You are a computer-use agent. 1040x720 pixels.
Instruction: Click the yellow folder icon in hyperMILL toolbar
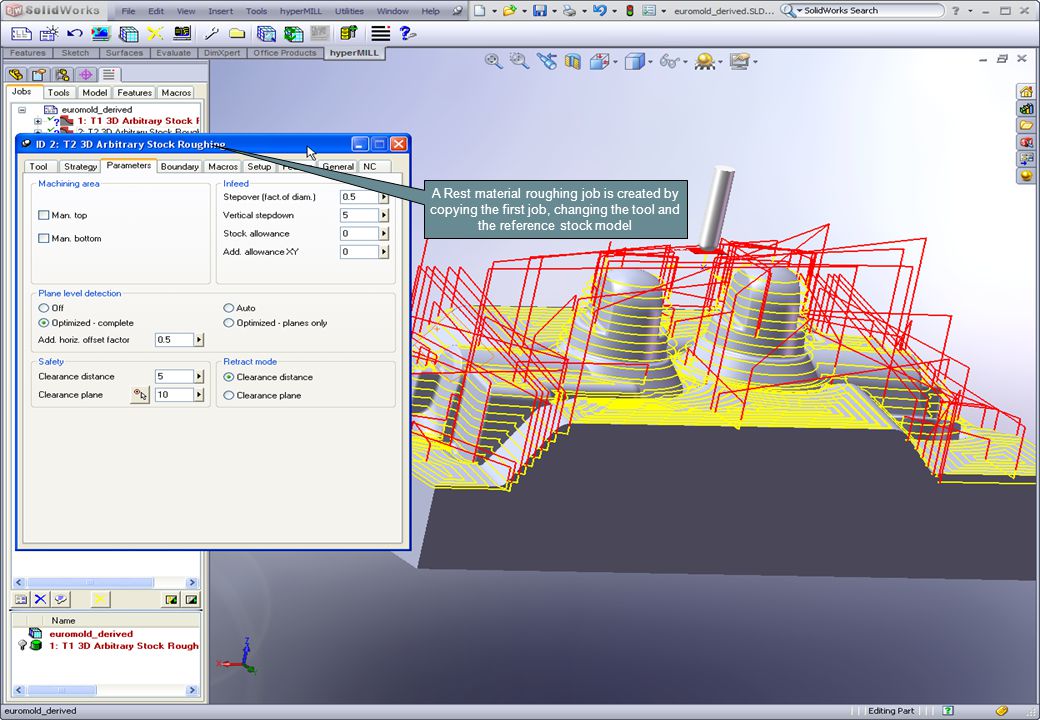236,33
